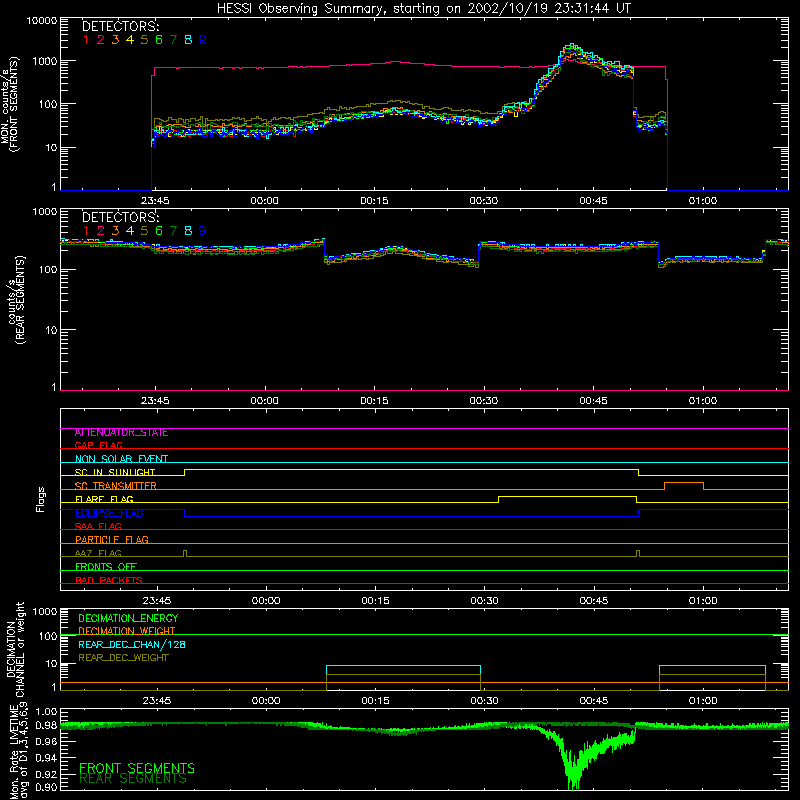Select detector 5 in rear segments legend
Image resolution: width=800 pixels, height=800 pixels.
(x=144, y=231)
